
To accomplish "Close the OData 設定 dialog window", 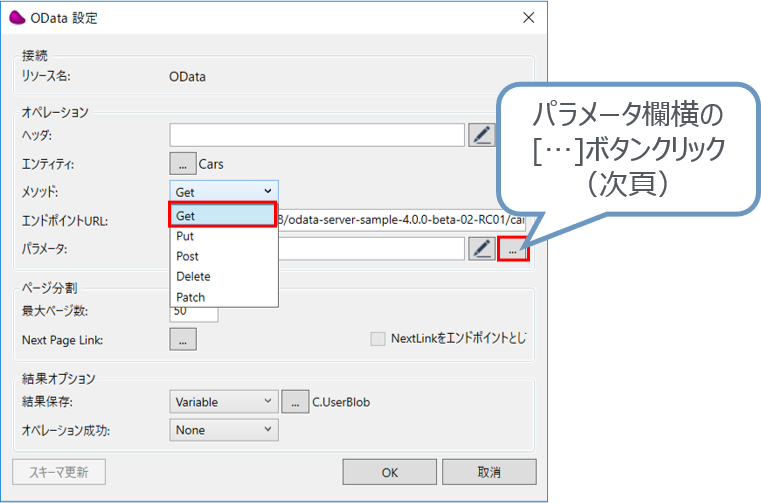I will [528, 18].
